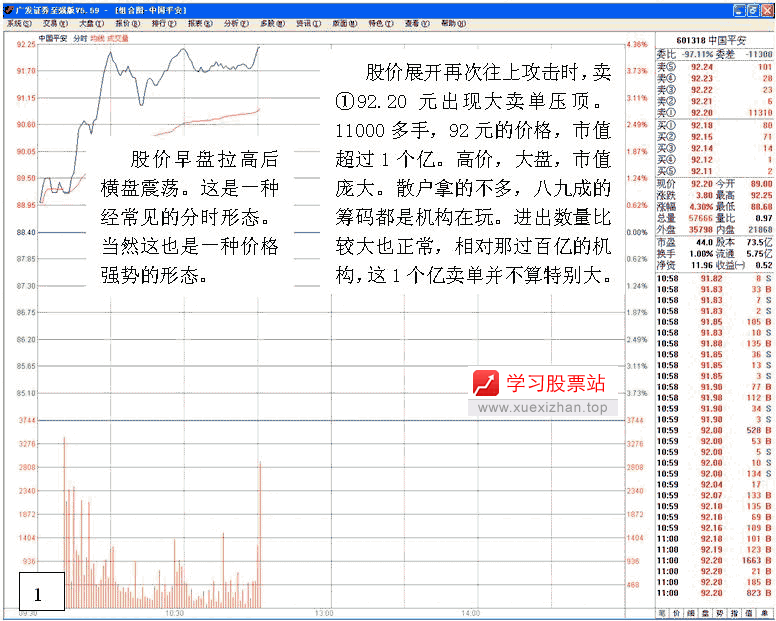The image size is (776, 621).
Task: Click the 最高 92.25 value
Action: point(762,195)
